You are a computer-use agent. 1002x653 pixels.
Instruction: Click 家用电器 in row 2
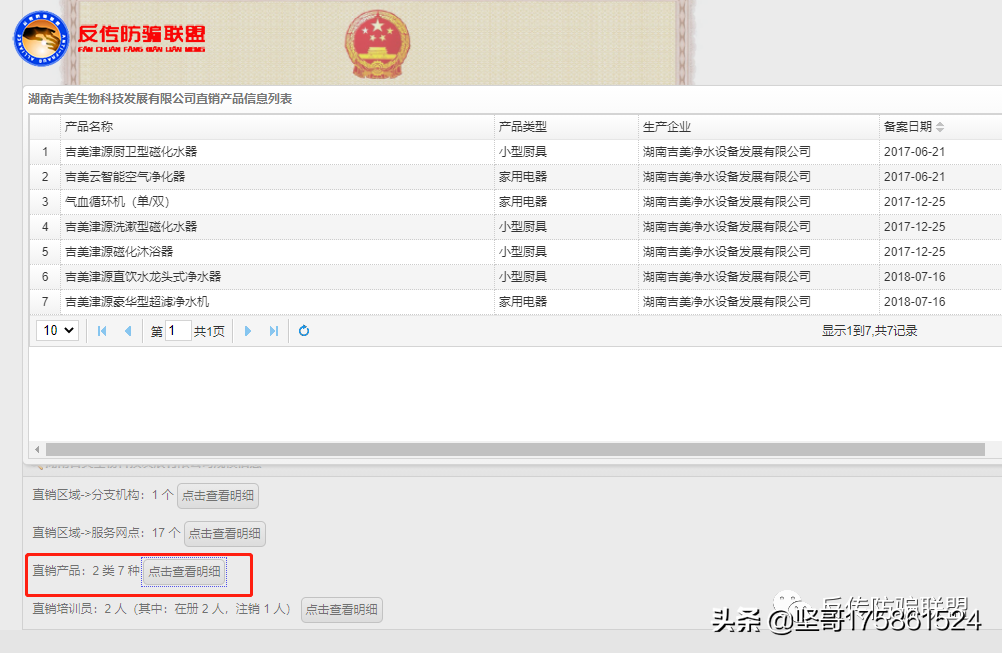click(x=523, y=177)
